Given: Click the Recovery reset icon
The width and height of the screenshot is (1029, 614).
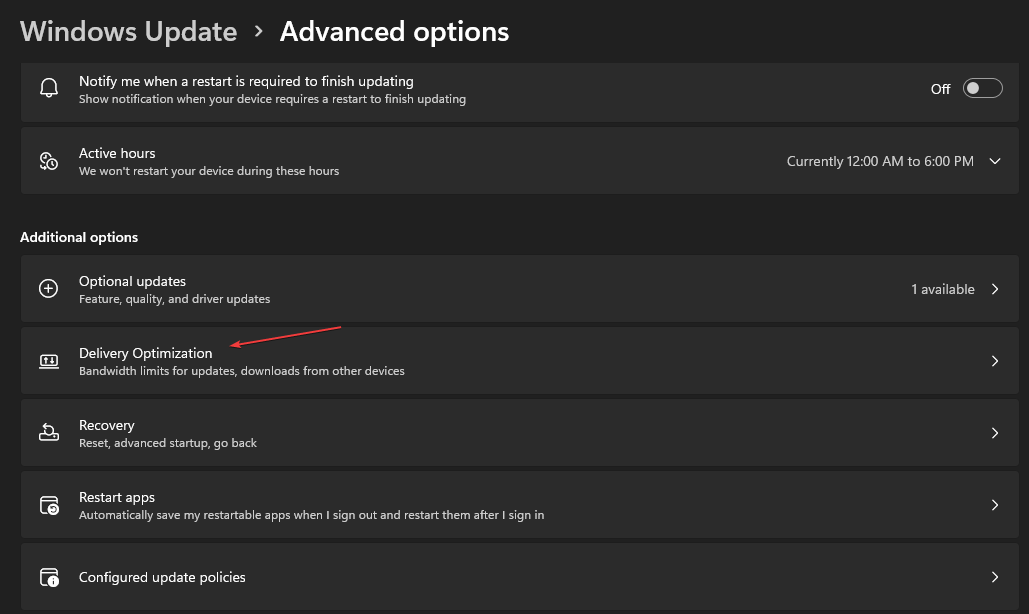Looking at the screenshot, I should click(48, 432).
